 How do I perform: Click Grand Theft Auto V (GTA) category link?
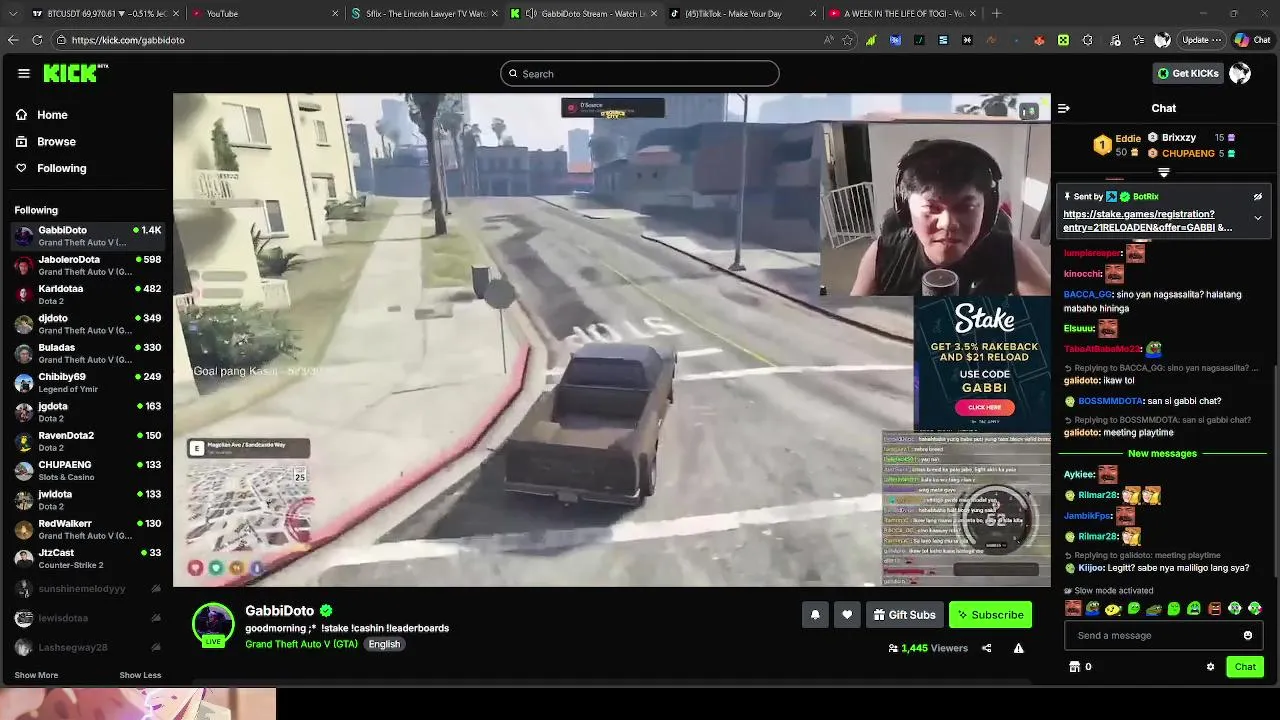click(301, 644)
